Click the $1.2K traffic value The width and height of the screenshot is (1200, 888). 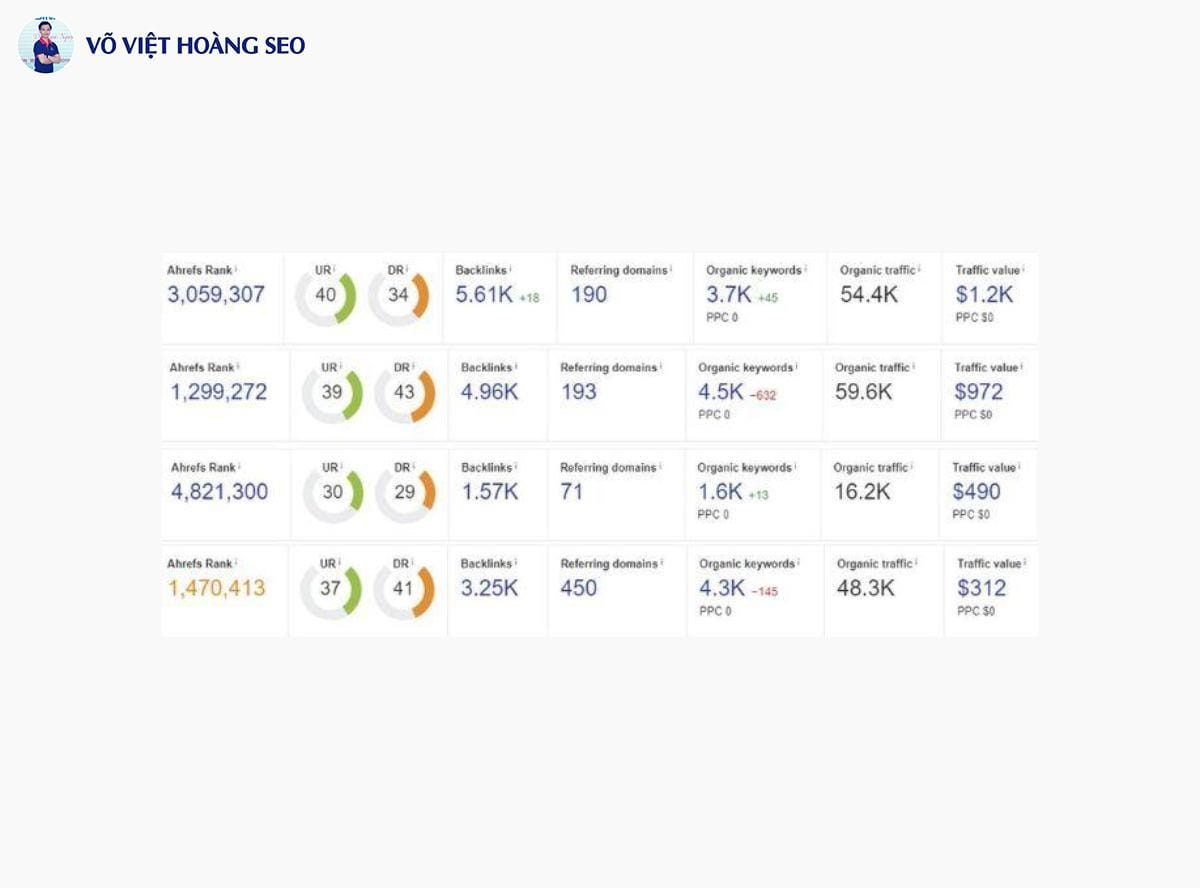tap(984, 295)
